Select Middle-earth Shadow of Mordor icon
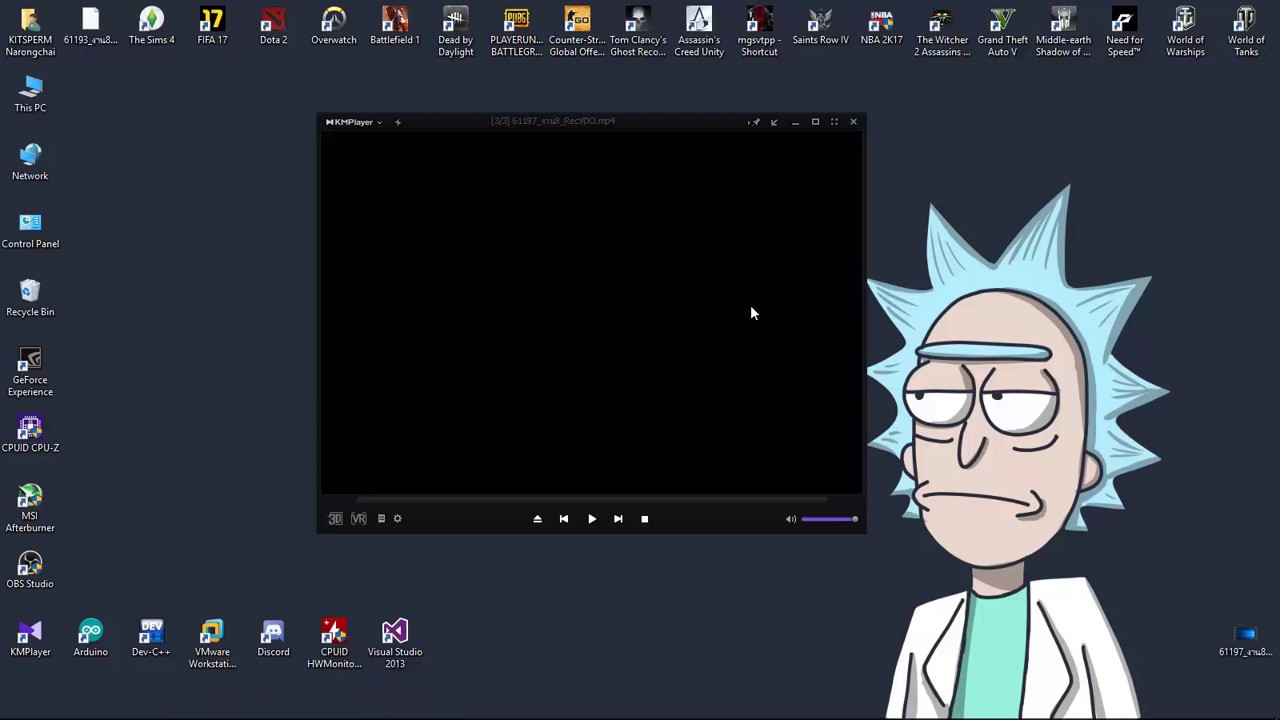 1063,32
